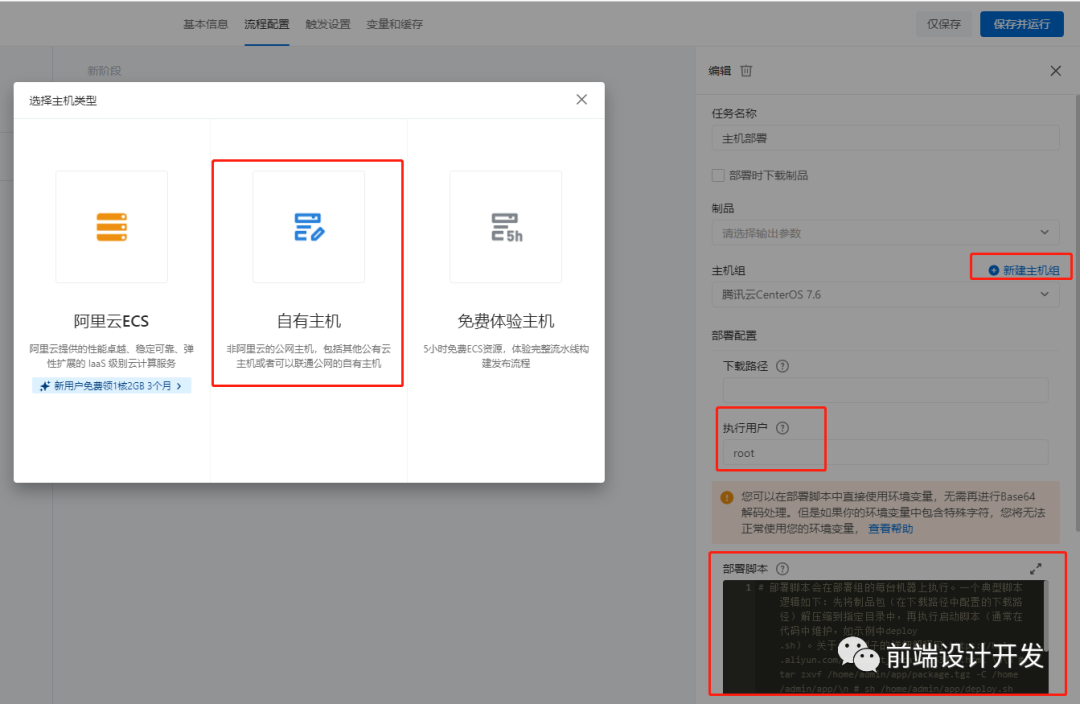Image resolution: width=1080 pixels, height=704 pixels.
Task: Focus the 执行用户 input containing root
Action: [x=885, y=453]
